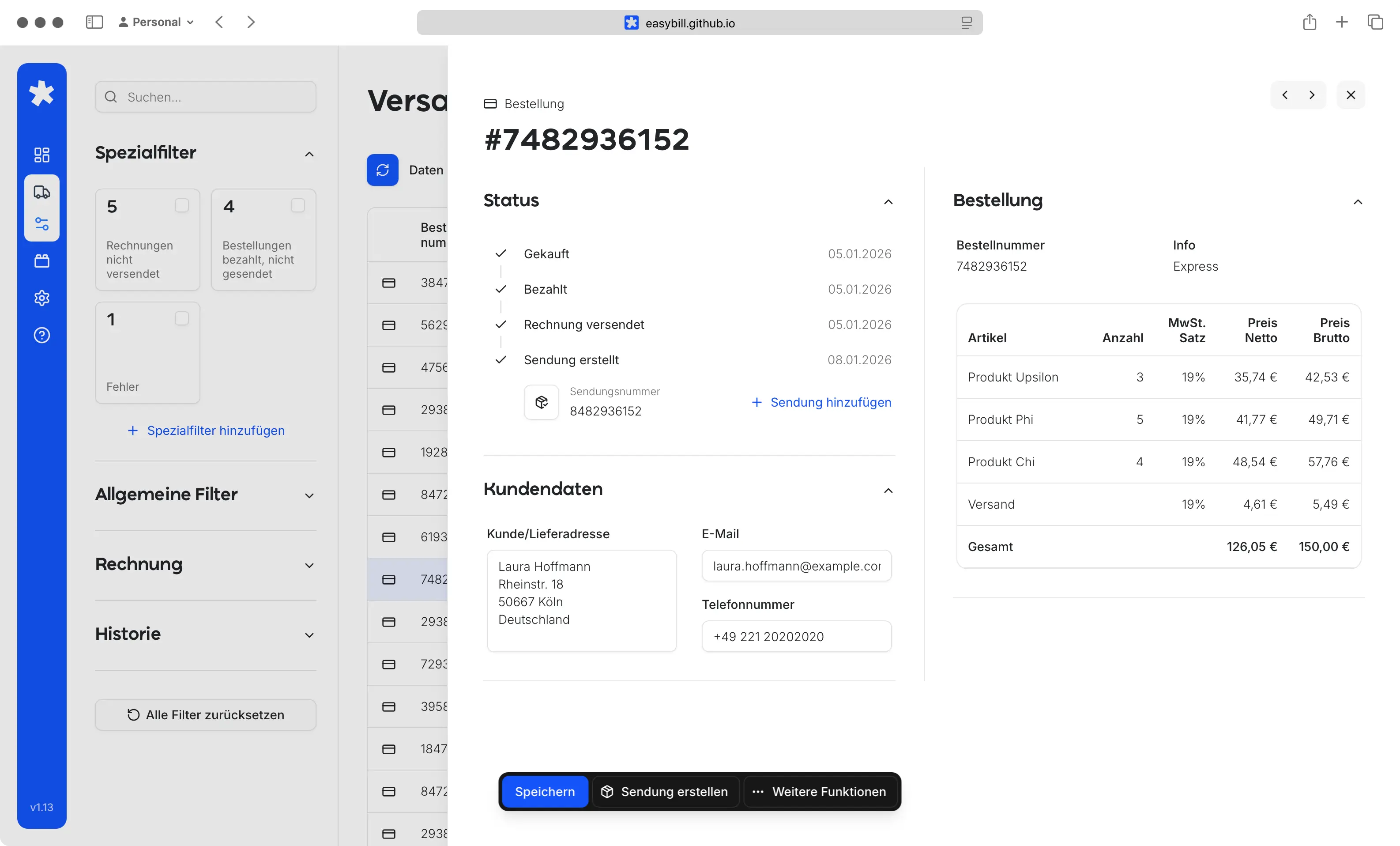
Task: Enable 'Bestellungen bezahlt, nicht gesendet' checkbox
Action: click(x=298, y=205)
